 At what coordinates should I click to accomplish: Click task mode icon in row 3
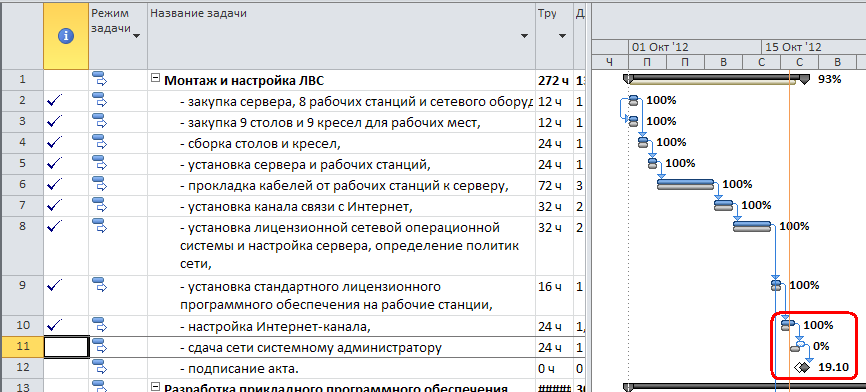click(99, 121)
